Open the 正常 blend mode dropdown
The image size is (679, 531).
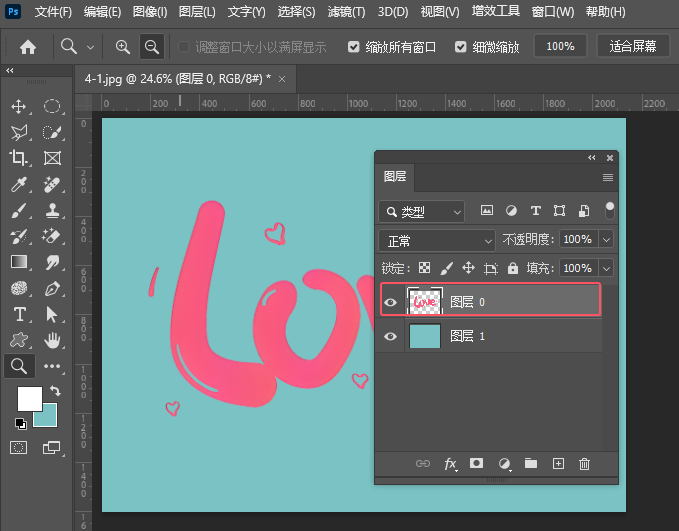click(436, 240)
